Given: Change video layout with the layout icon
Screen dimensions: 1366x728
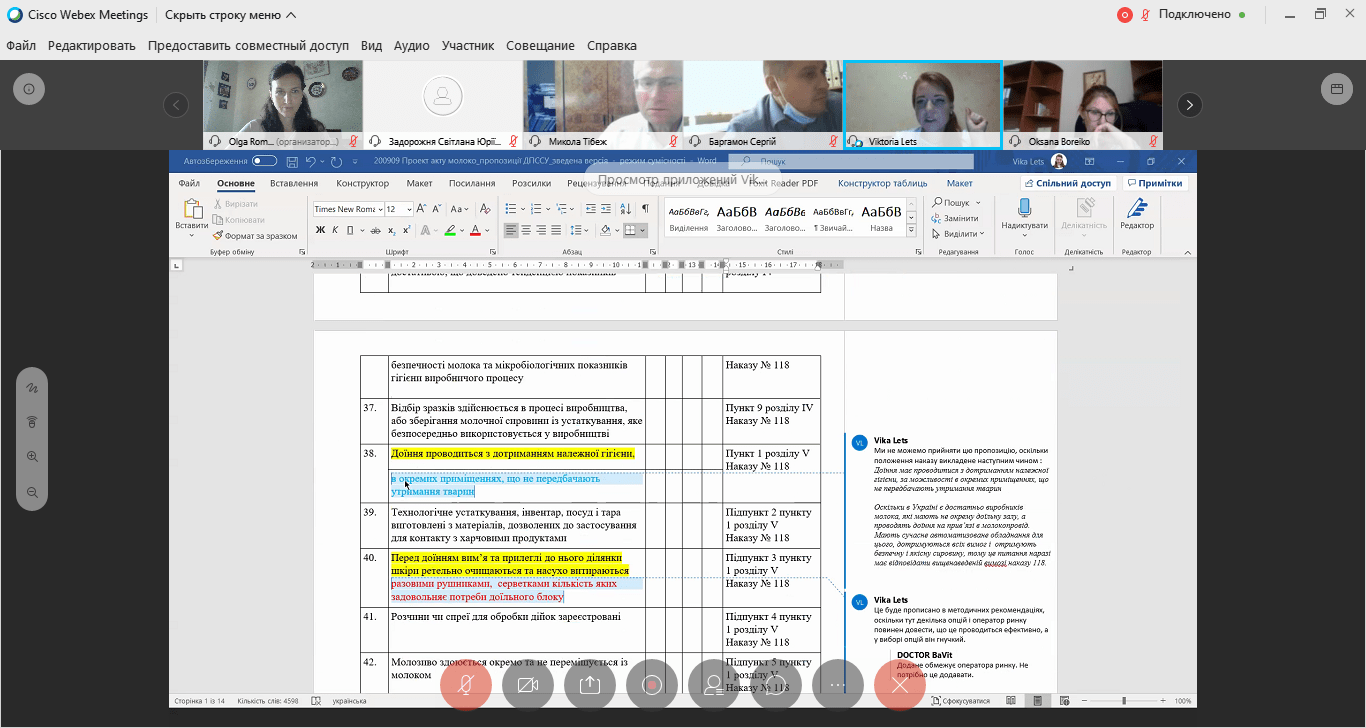Looking at the screenshot, I should click(1337, 88).
